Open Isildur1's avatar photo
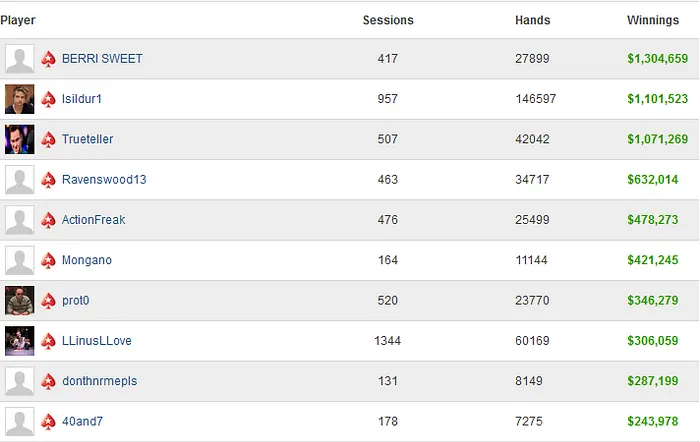The image size is (700, 442). pyautogui.click(x=19, y=99)
